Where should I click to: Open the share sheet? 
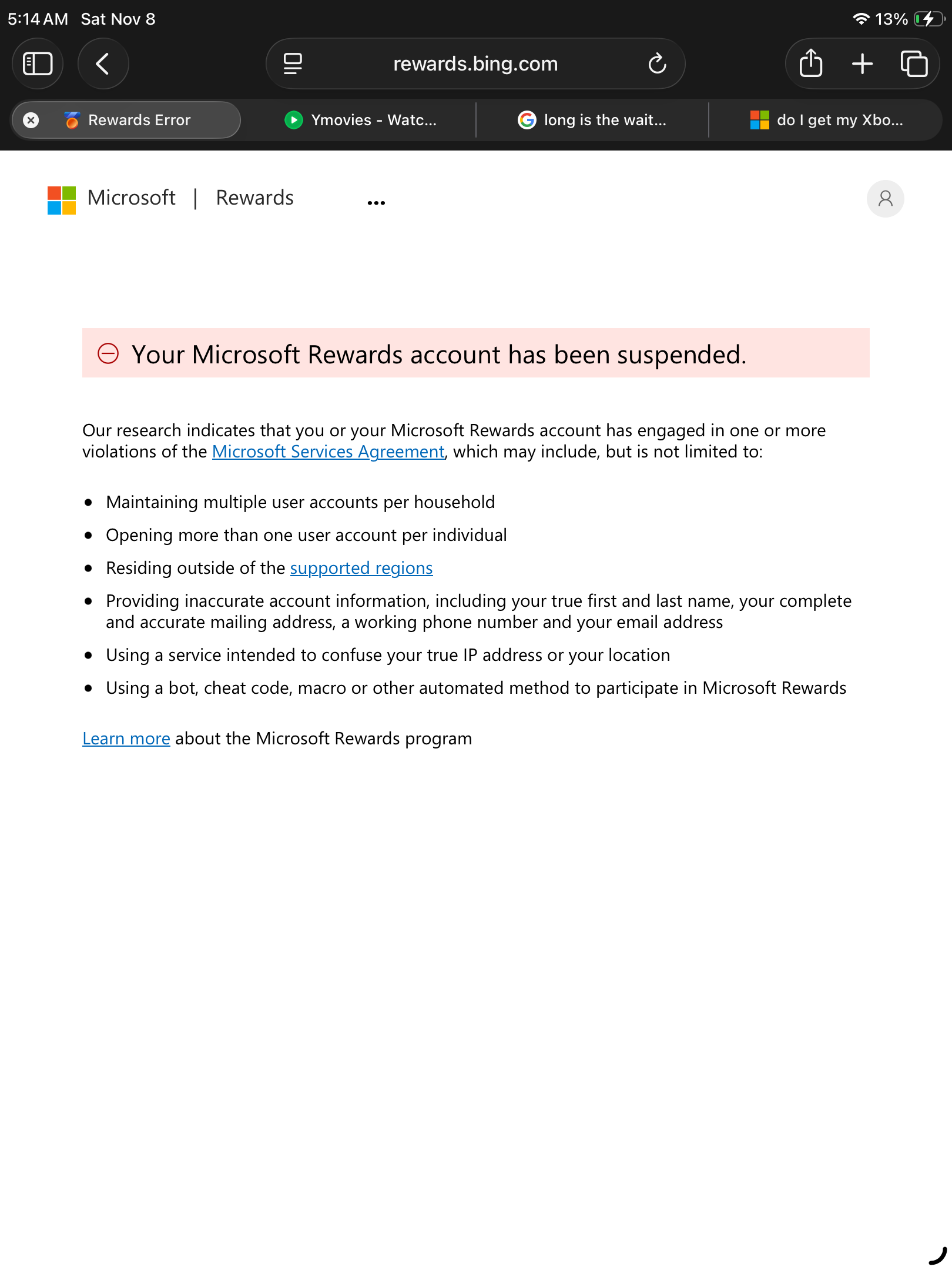coord(812,63)
